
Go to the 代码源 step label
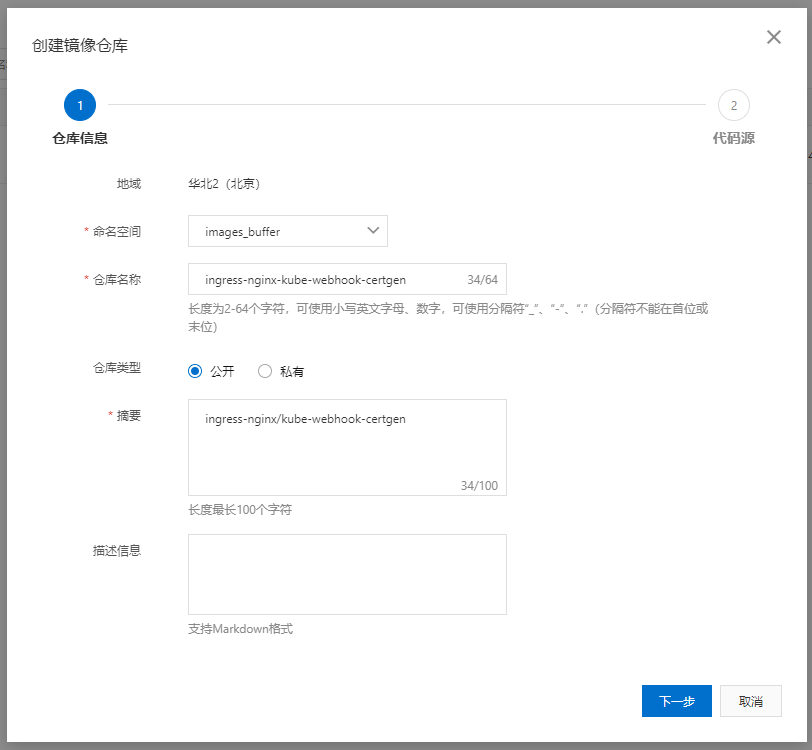733,138
